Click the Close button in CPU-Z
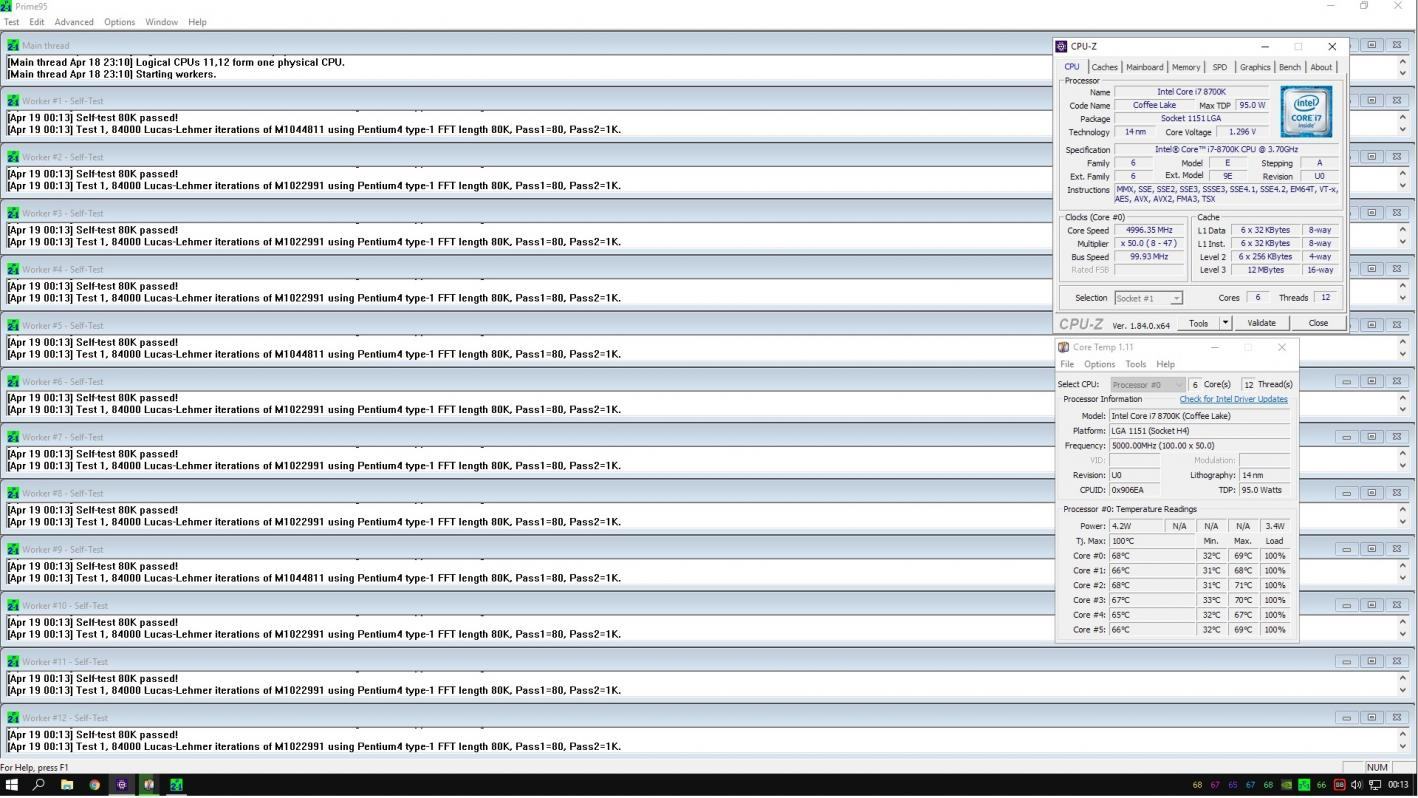 1317,323
